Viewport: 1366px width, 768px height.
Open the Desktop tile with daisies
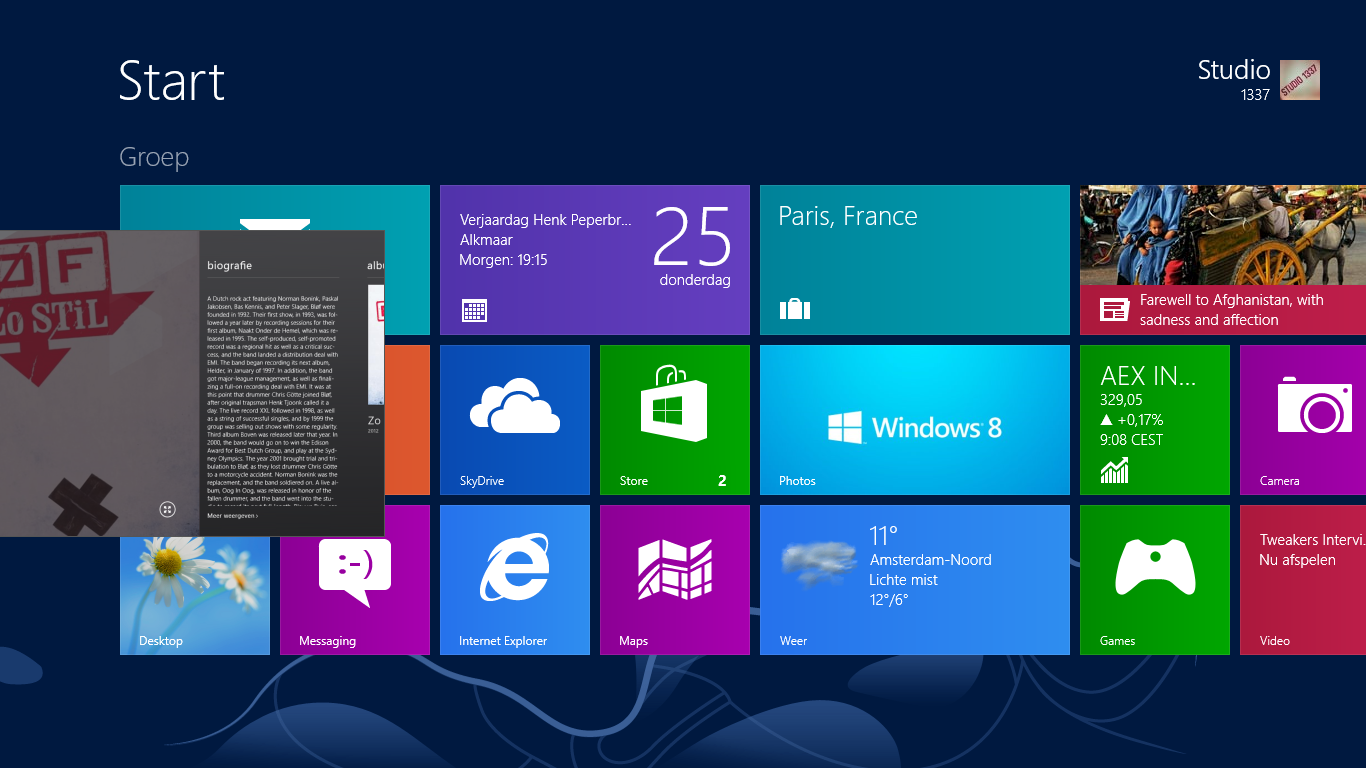pos(195,596)
